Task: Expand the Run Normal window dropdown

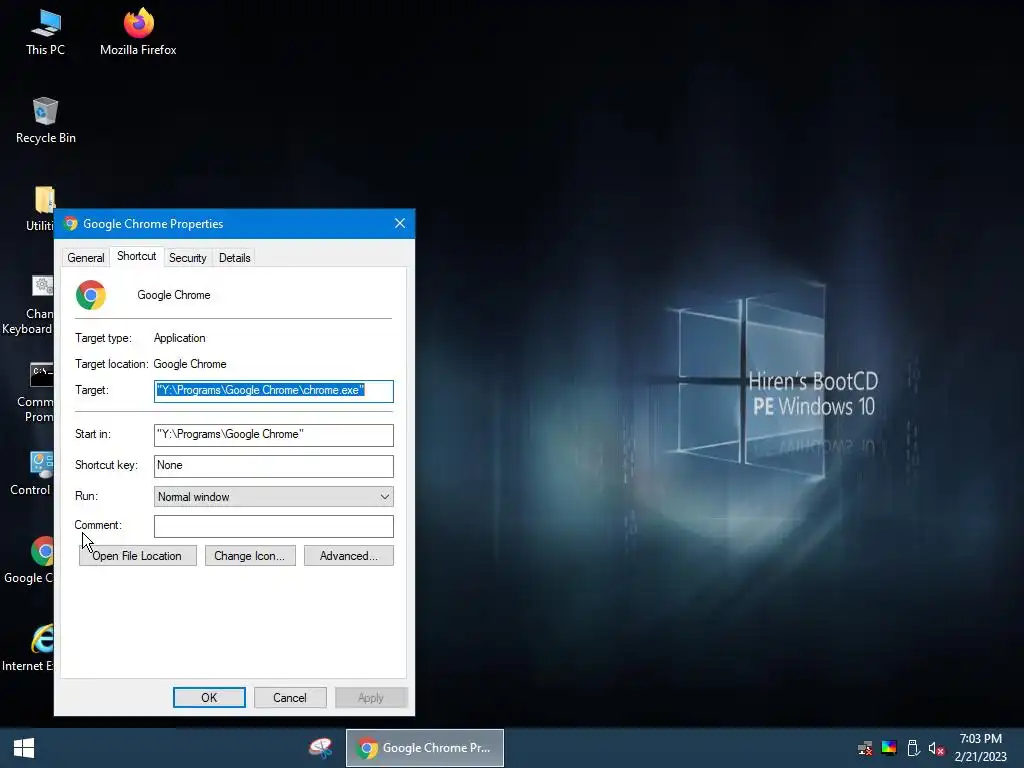Action: coord(274,497)
